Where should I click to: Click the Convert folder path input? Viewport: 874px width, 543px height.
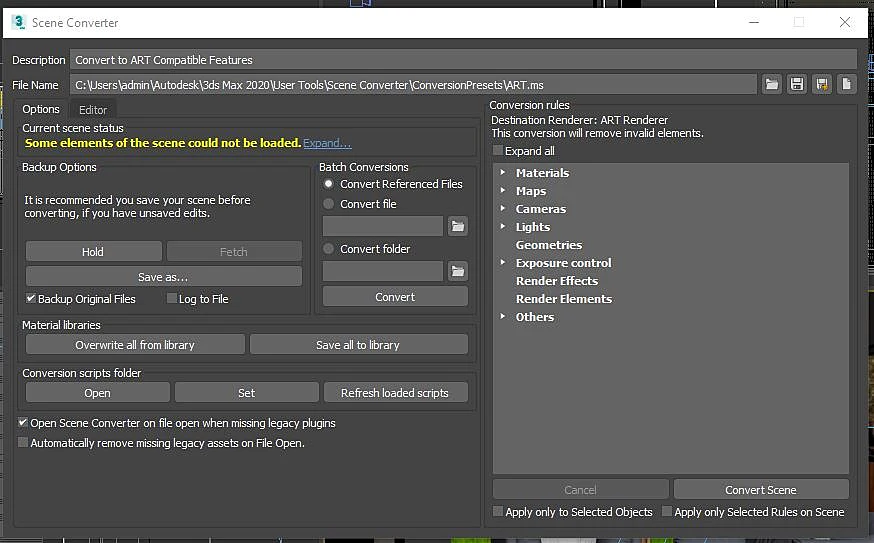tap(382, 272)
